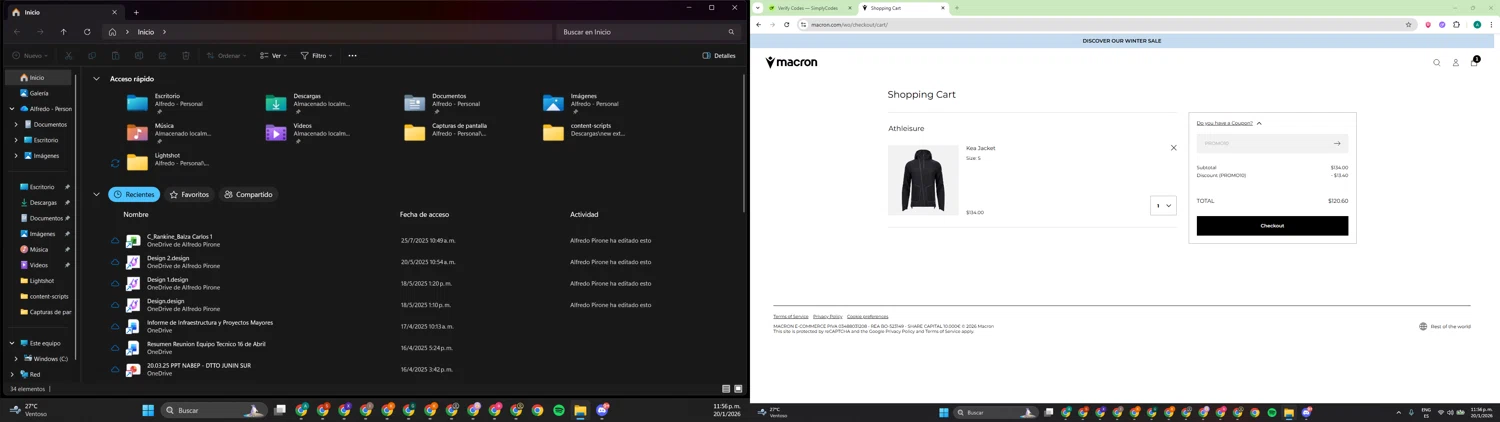Select Galería in the navigation pane
1500x422 pixels.
[x=39, y=93]
